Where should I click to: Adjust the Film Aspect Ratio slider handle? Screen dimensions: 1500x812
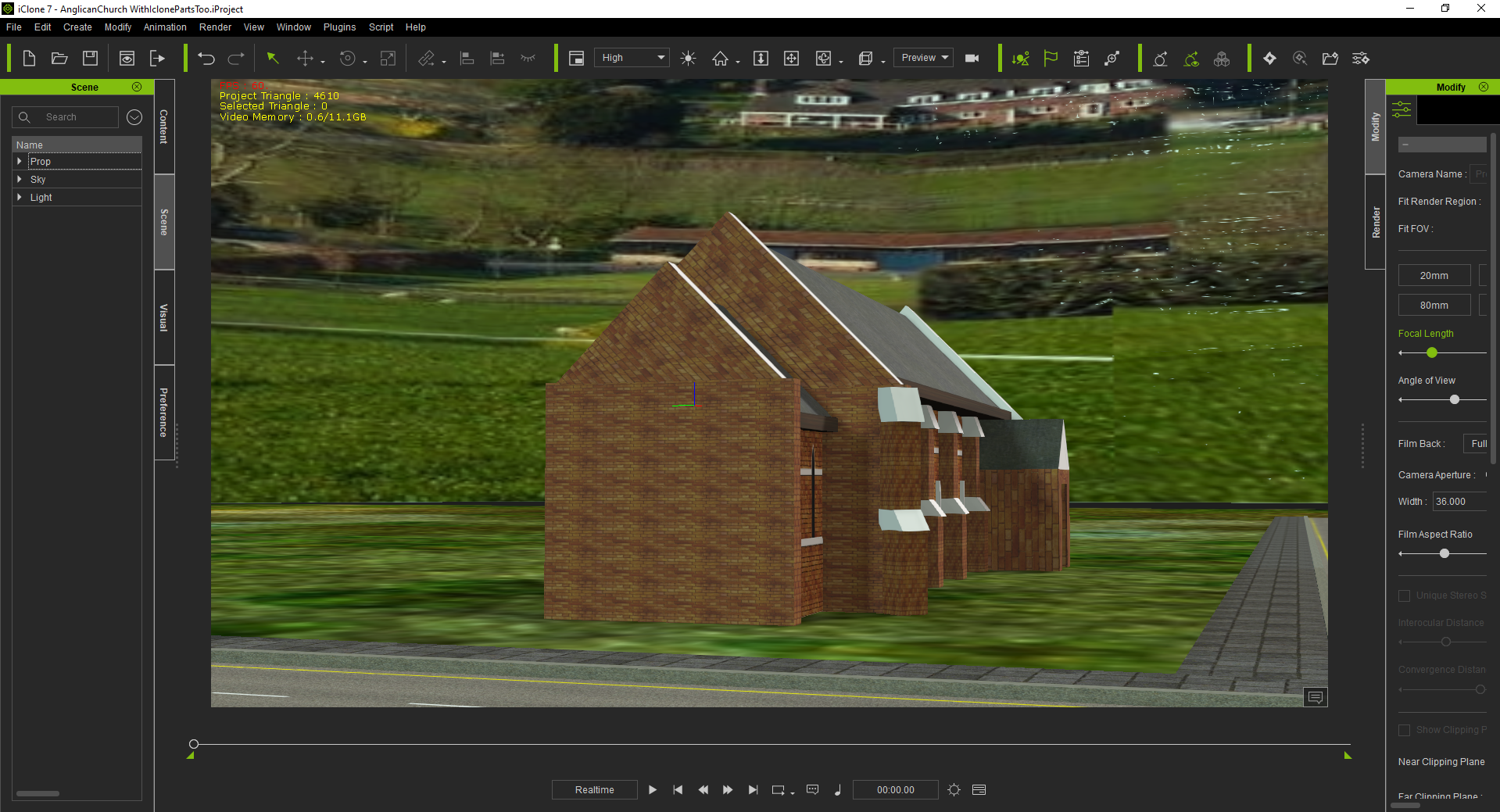point(1445,553)
